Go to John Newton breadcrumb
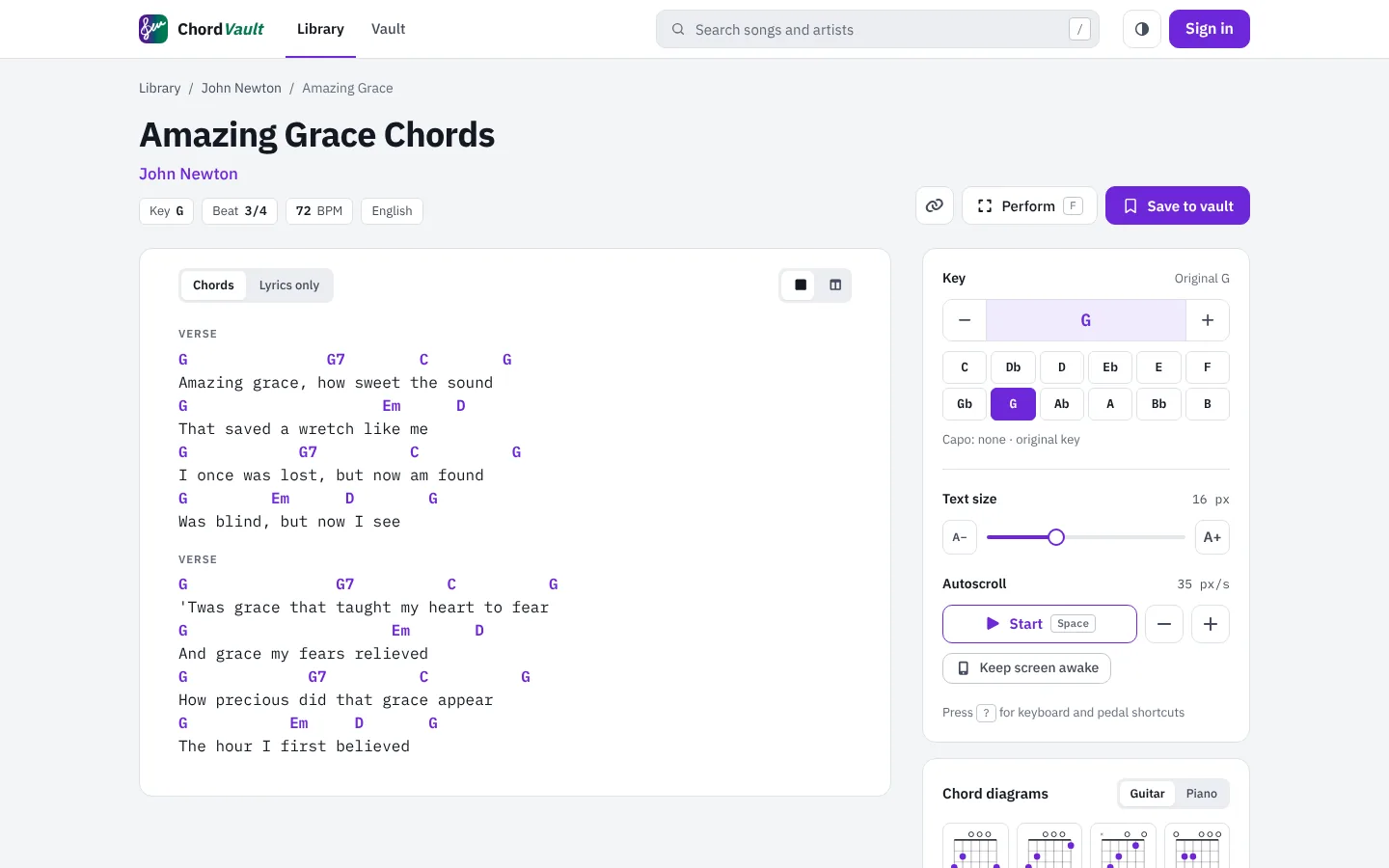 click(x=241, y=88)
